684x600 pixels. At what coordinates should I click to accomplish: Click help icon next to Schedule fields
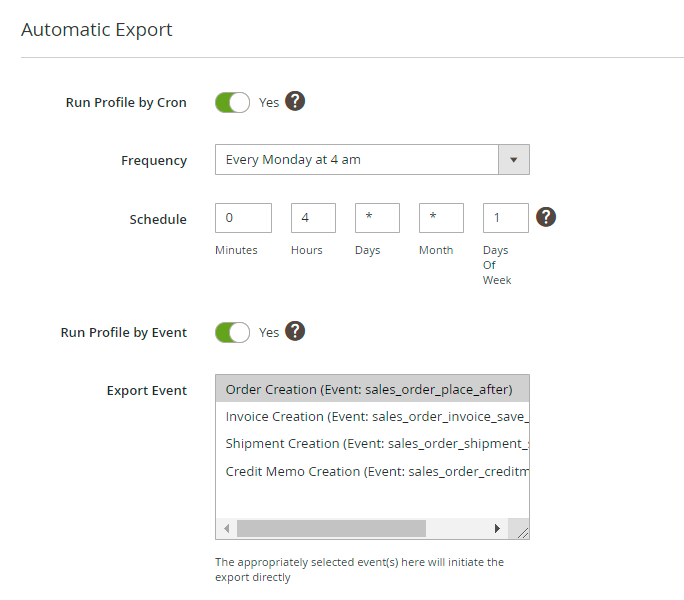[x=546, y=217]
